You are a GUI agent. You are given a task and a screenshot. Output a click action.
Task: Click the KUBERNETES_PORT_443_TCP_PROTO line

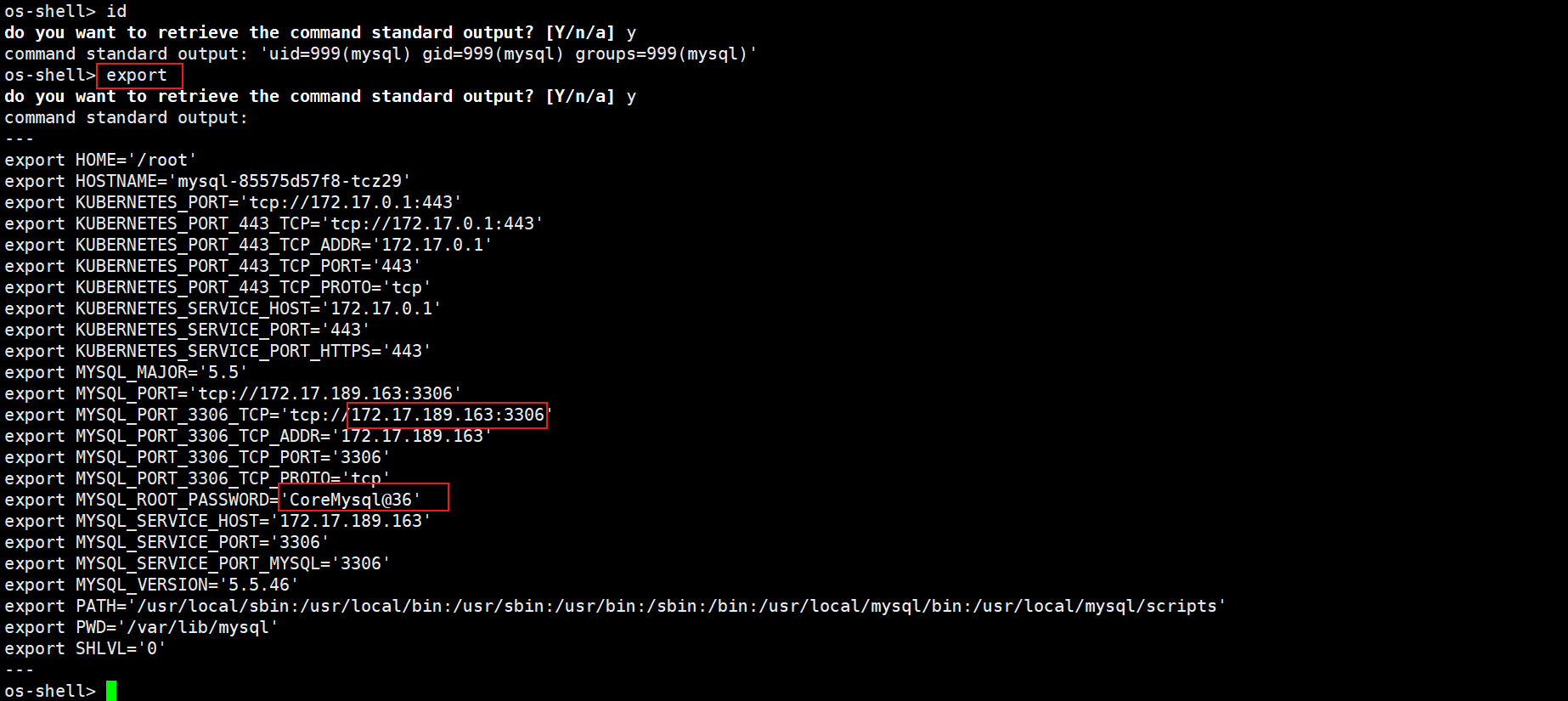[x=217, y=287]
